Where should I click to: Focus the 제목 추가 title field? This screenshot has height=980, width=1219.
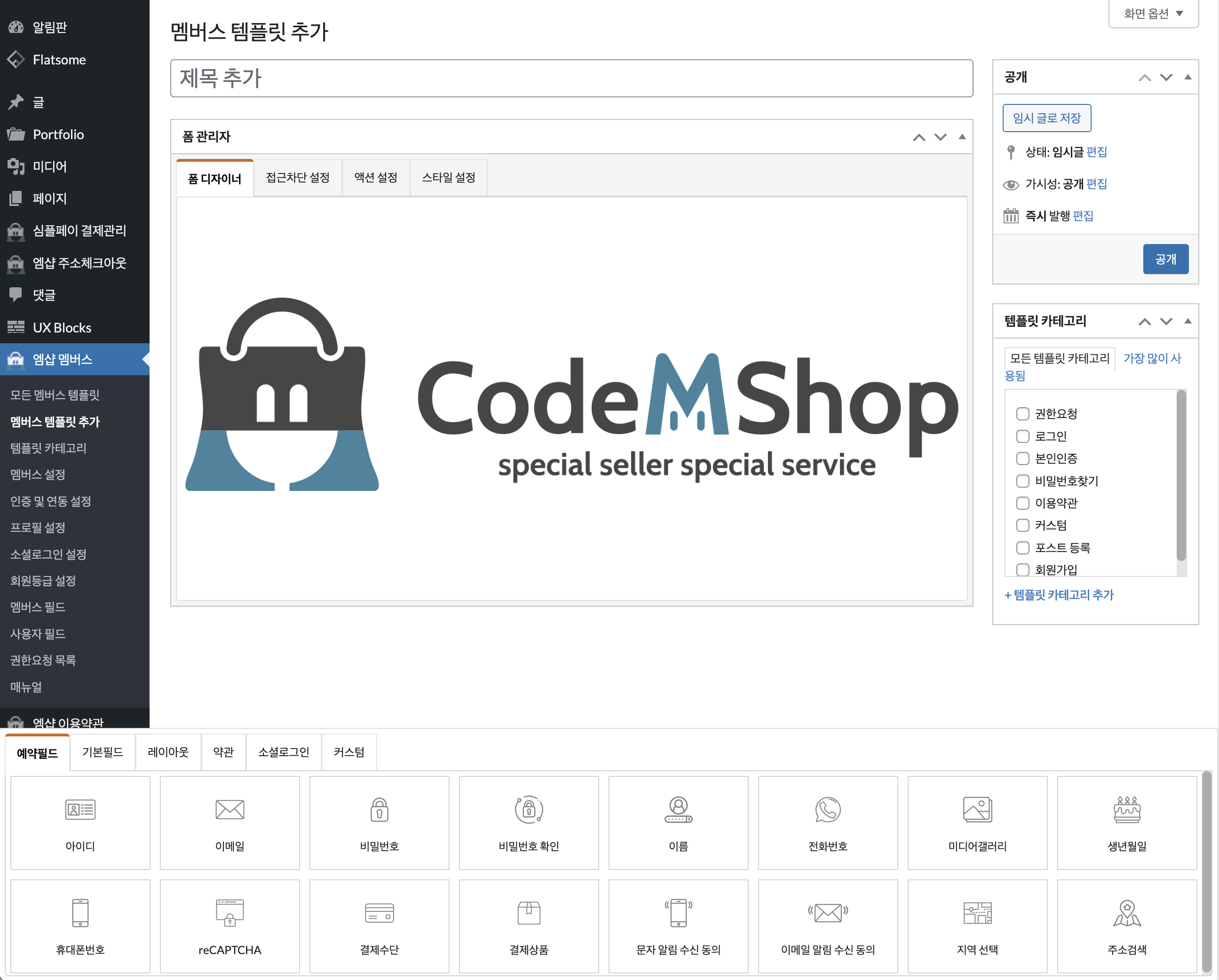[x=571, y=78]
